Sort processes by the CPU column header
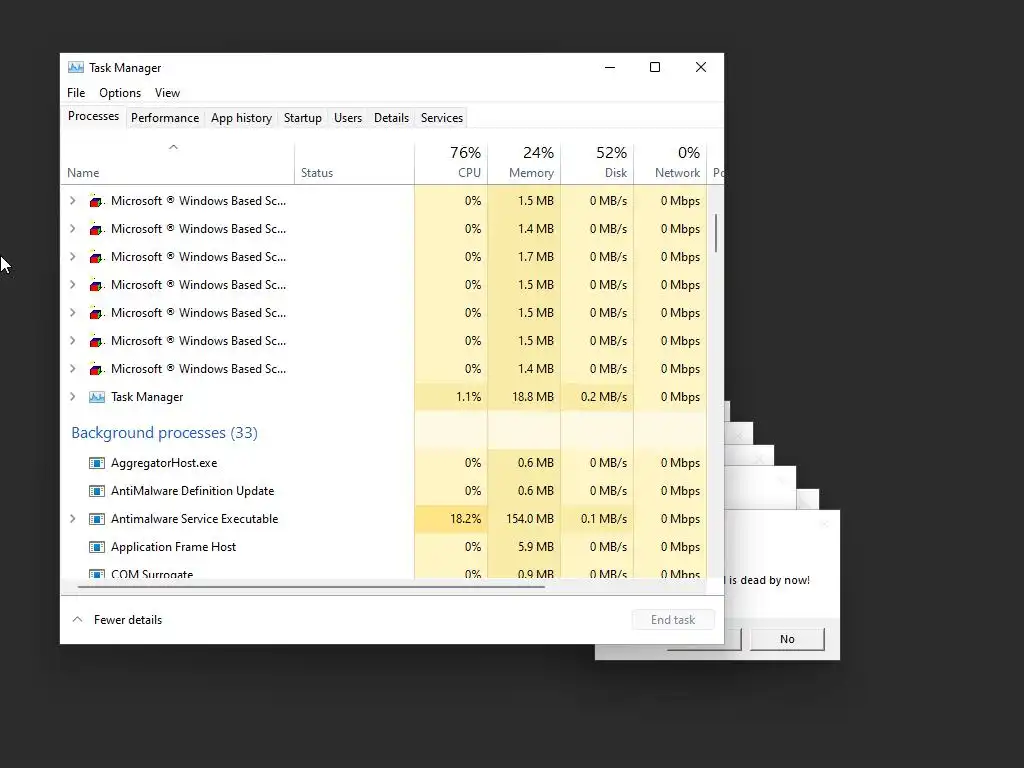1024x768 pixels. [x=451, y=162]
